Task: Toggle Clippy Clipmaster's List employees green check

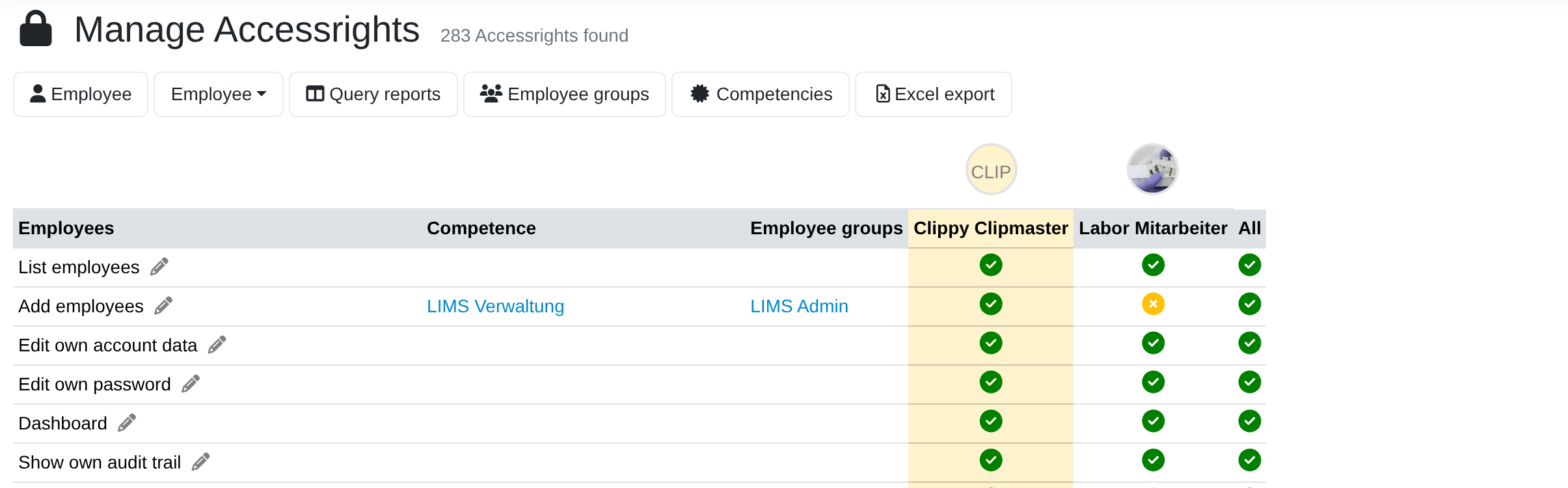Action: [991, 265]
